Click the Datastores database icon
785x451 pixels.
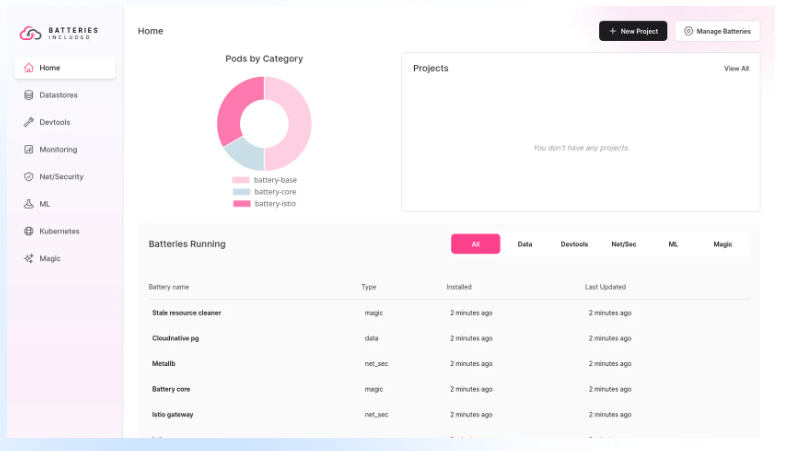(x=29, y=95)
